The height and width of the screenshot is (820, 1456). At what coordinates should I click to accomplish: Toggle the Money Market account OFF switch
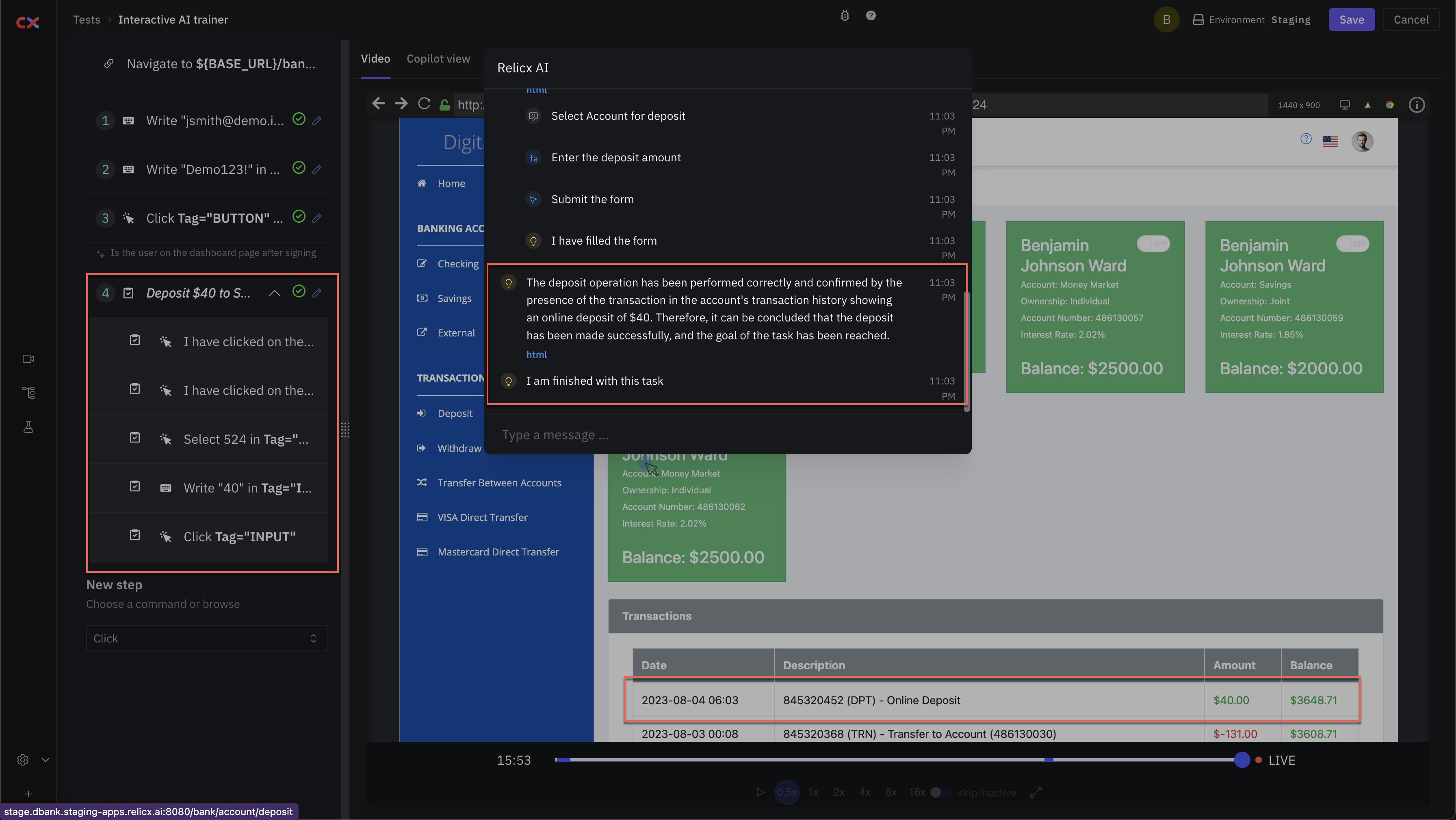tap(1153, 244)
